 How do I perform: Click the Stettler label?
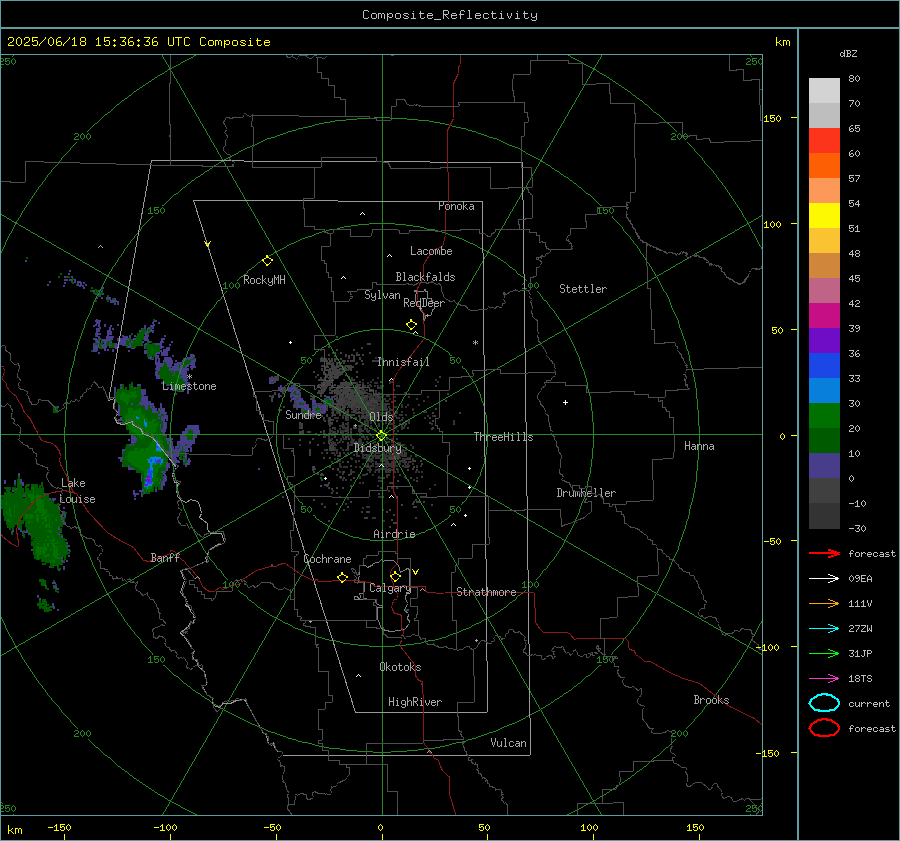point(583,289)
